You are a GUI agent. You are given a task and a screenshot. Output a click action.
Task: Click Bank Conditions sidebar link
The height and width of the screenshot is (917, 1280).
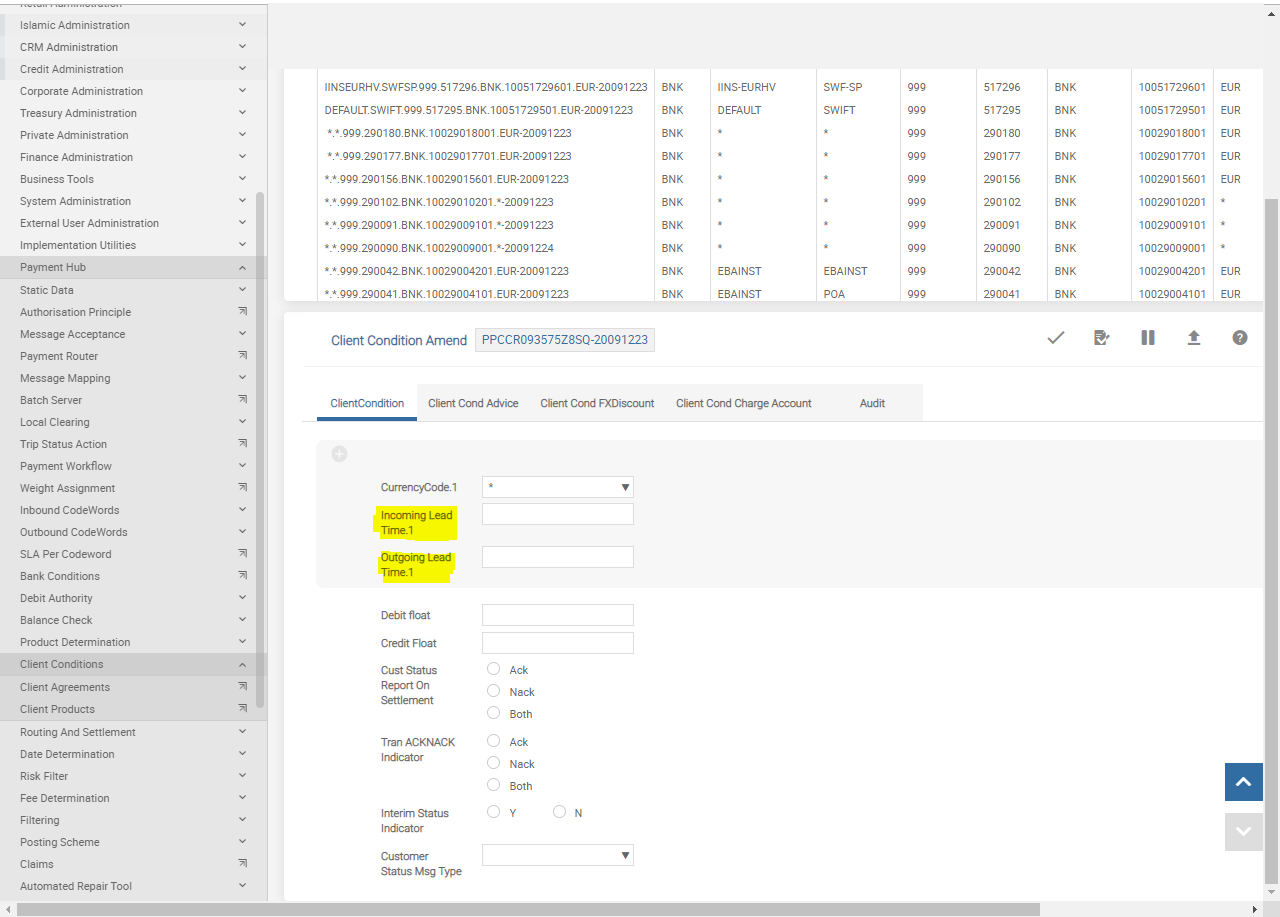pyautogui.click(x=60, y=576)
